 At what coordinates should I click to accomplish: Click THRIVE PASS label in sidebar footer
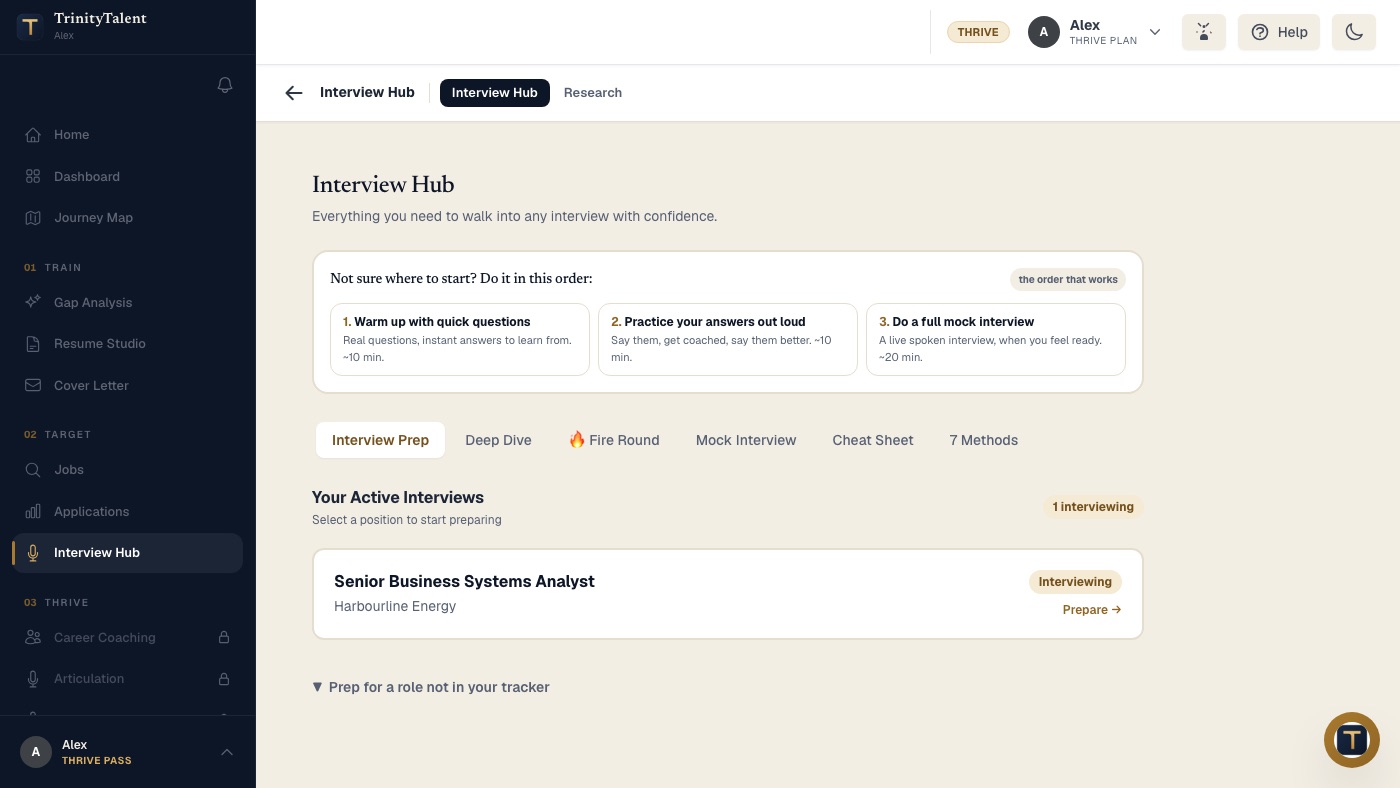click(x=96, y=760)
